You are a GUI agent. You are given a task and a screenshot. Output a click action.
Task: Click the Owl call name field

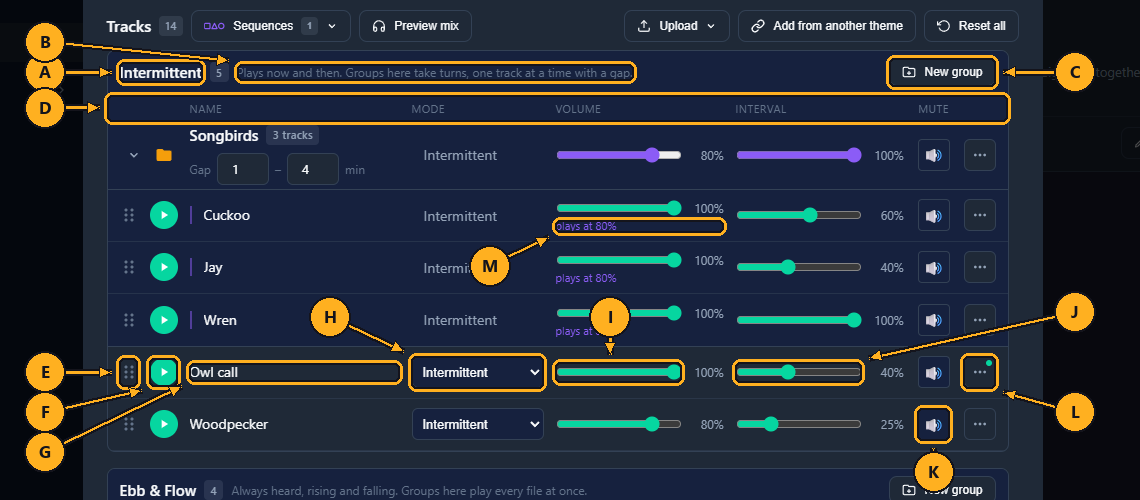tap(294, 372)
